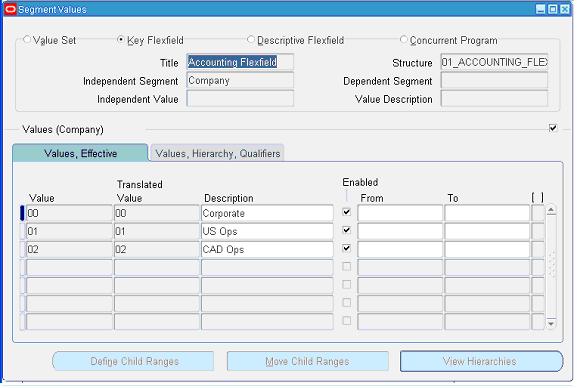
Task: Edit the CAD Ops description field
Action: [267, 249]
